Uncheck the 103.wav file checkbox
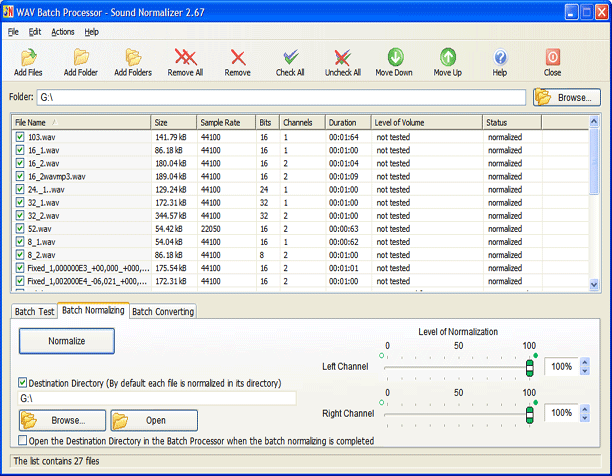The width and height of the screenshot is (612, 476). coord(20,137)
